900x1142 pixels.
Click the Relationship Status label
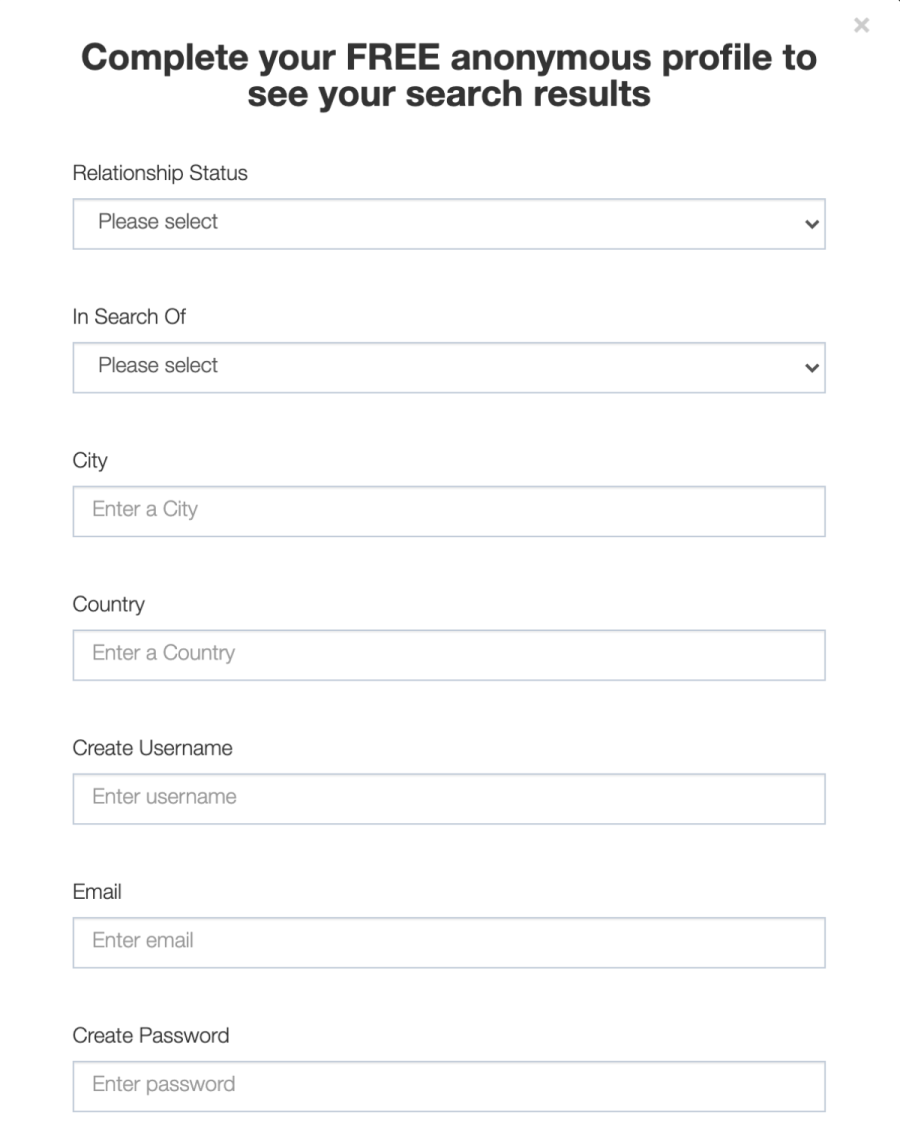160,173
